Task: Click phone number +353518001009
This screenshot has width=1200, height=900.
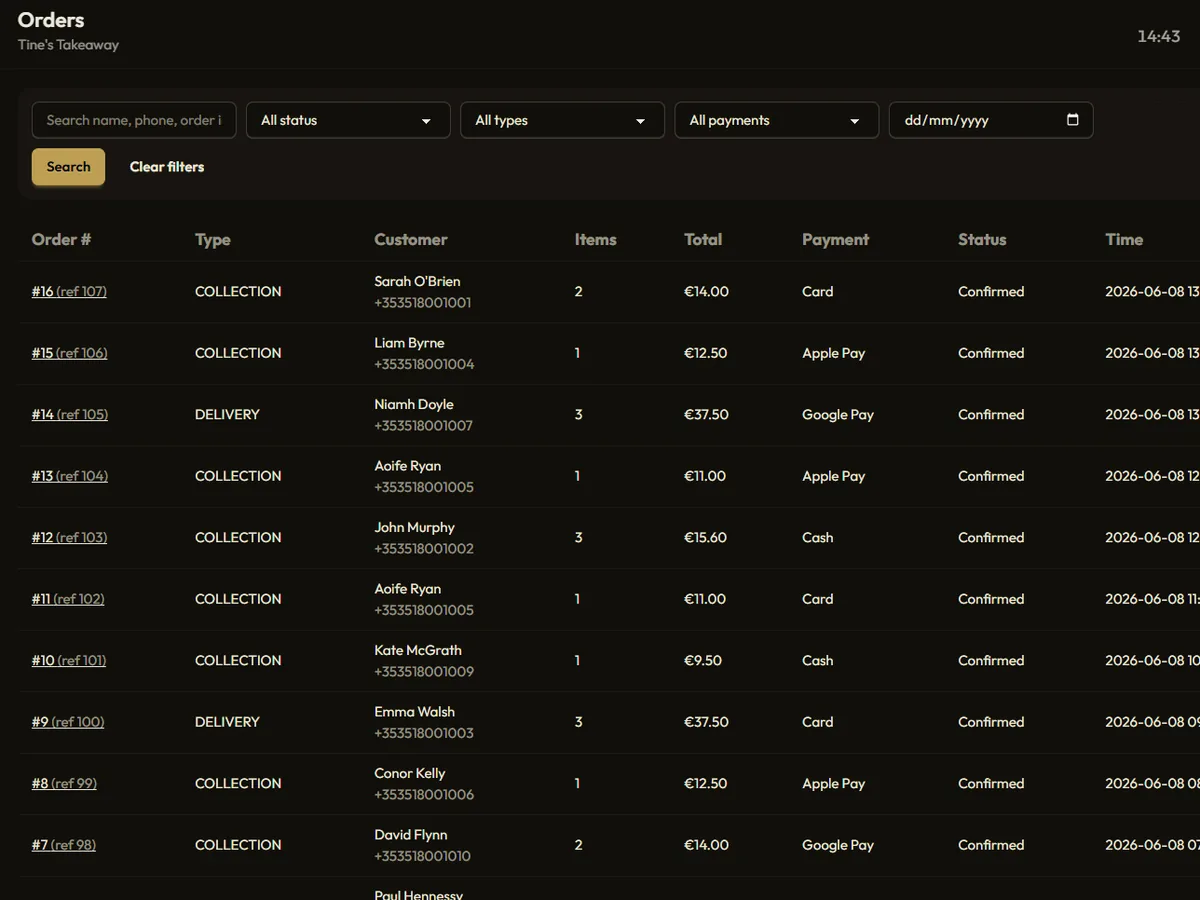Action: pyautogui.click(x=424, y=672)
